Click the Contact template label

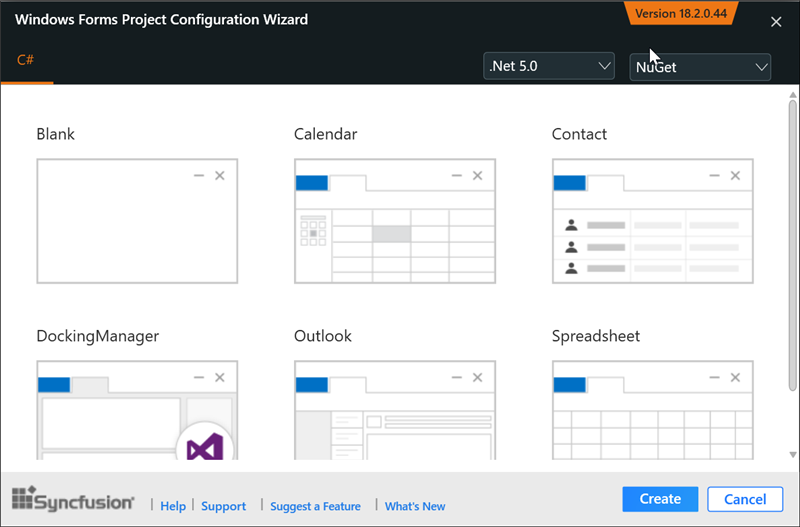coord(579,134)
